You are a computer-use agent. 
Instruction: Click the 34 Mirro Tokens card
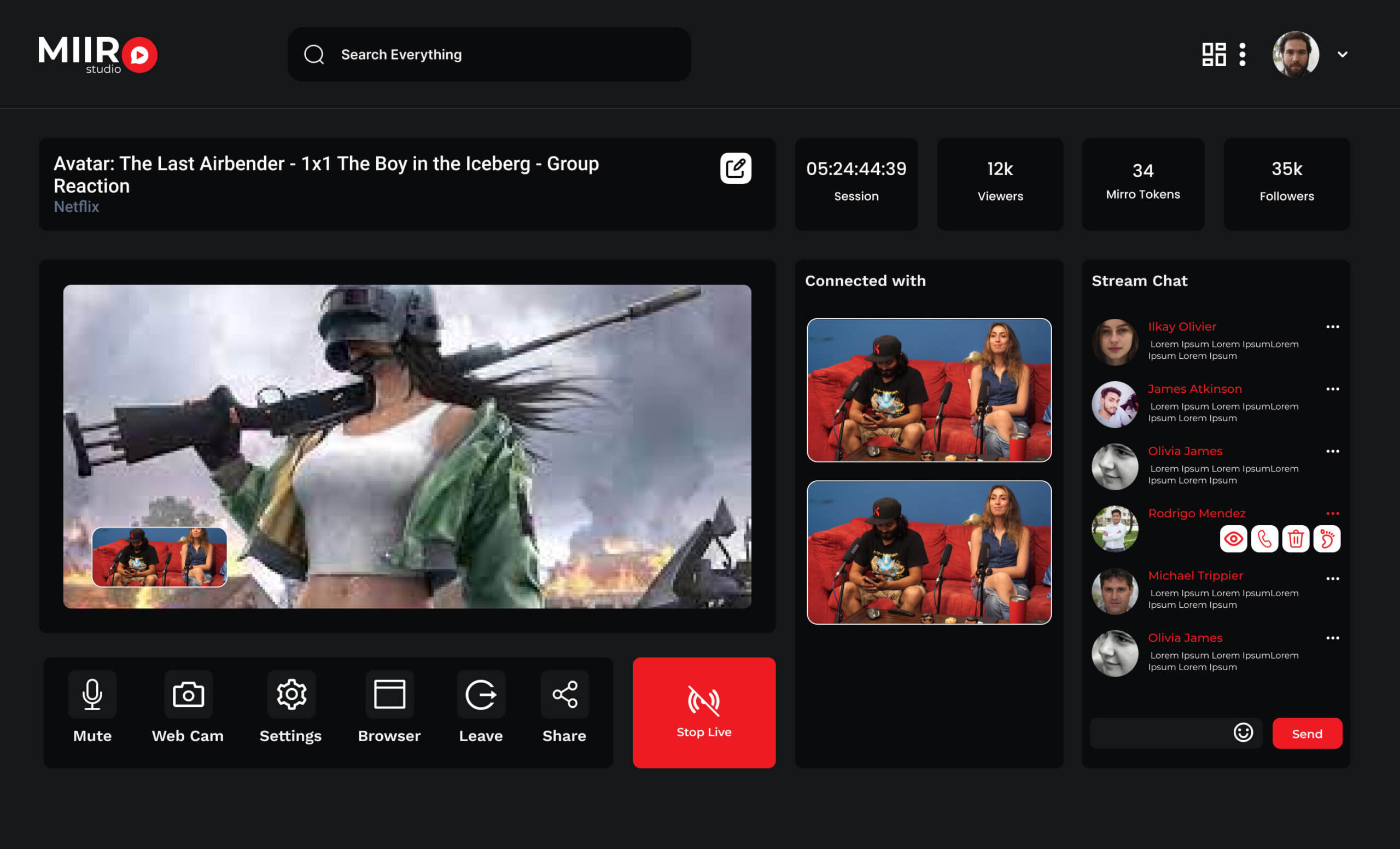coord(1142,184)
